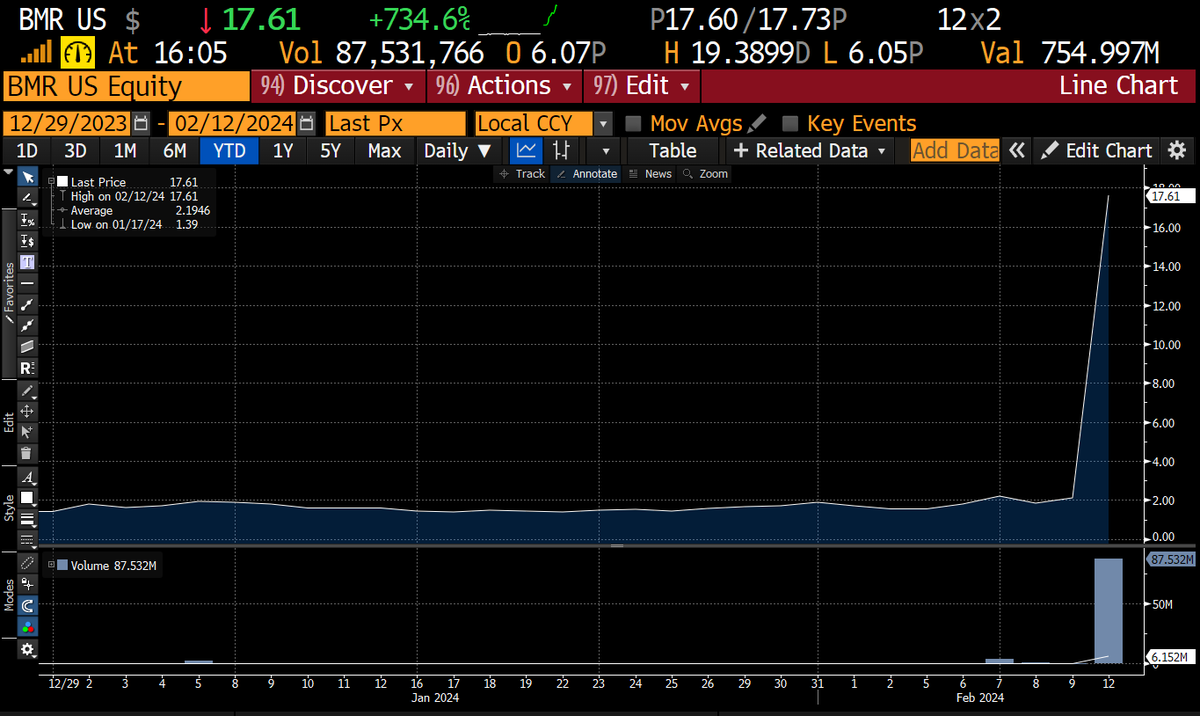This screenshot has height=716, width=1200.
Task: Open end date calendar picker
Action: point(308,124)
